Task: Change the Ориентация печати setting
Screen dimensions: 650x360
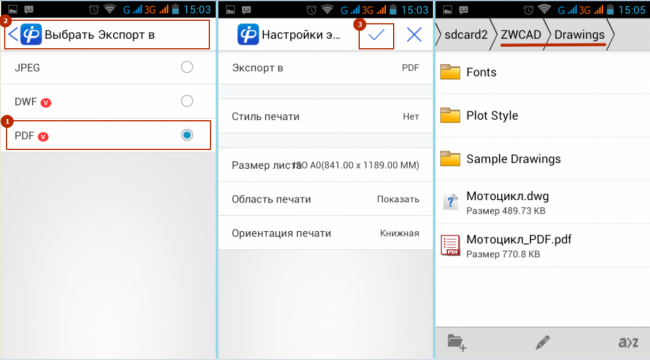Action: (x=325, y=233)
